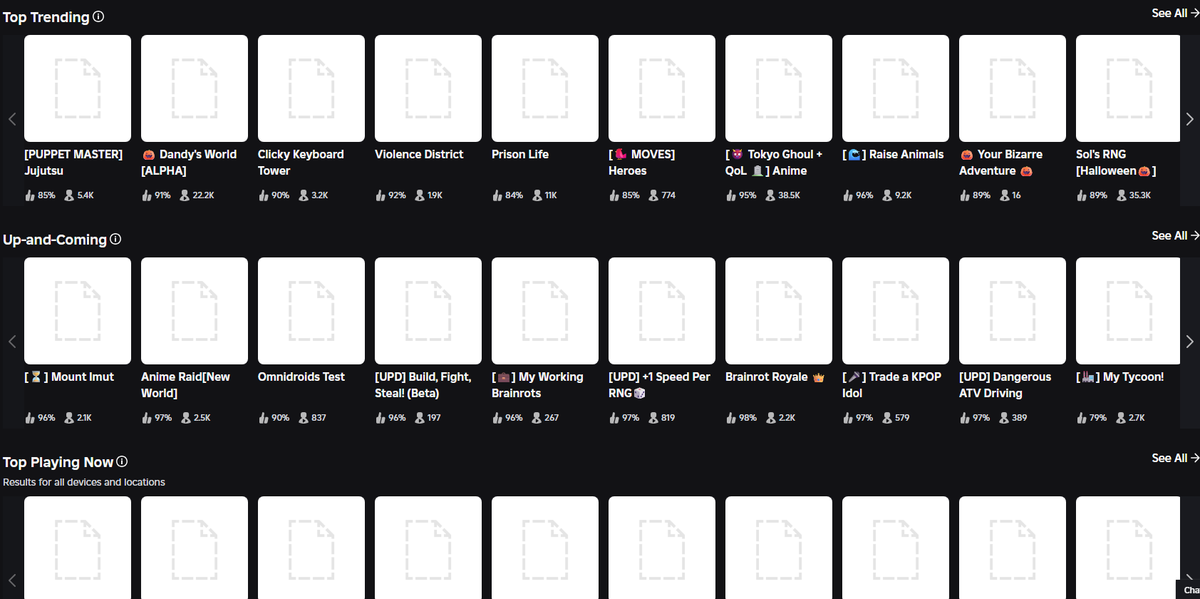The height and width of the screenshot is (599, 1200).
Task: Go to previous Top Playing Now games
Action: (12, 580)
